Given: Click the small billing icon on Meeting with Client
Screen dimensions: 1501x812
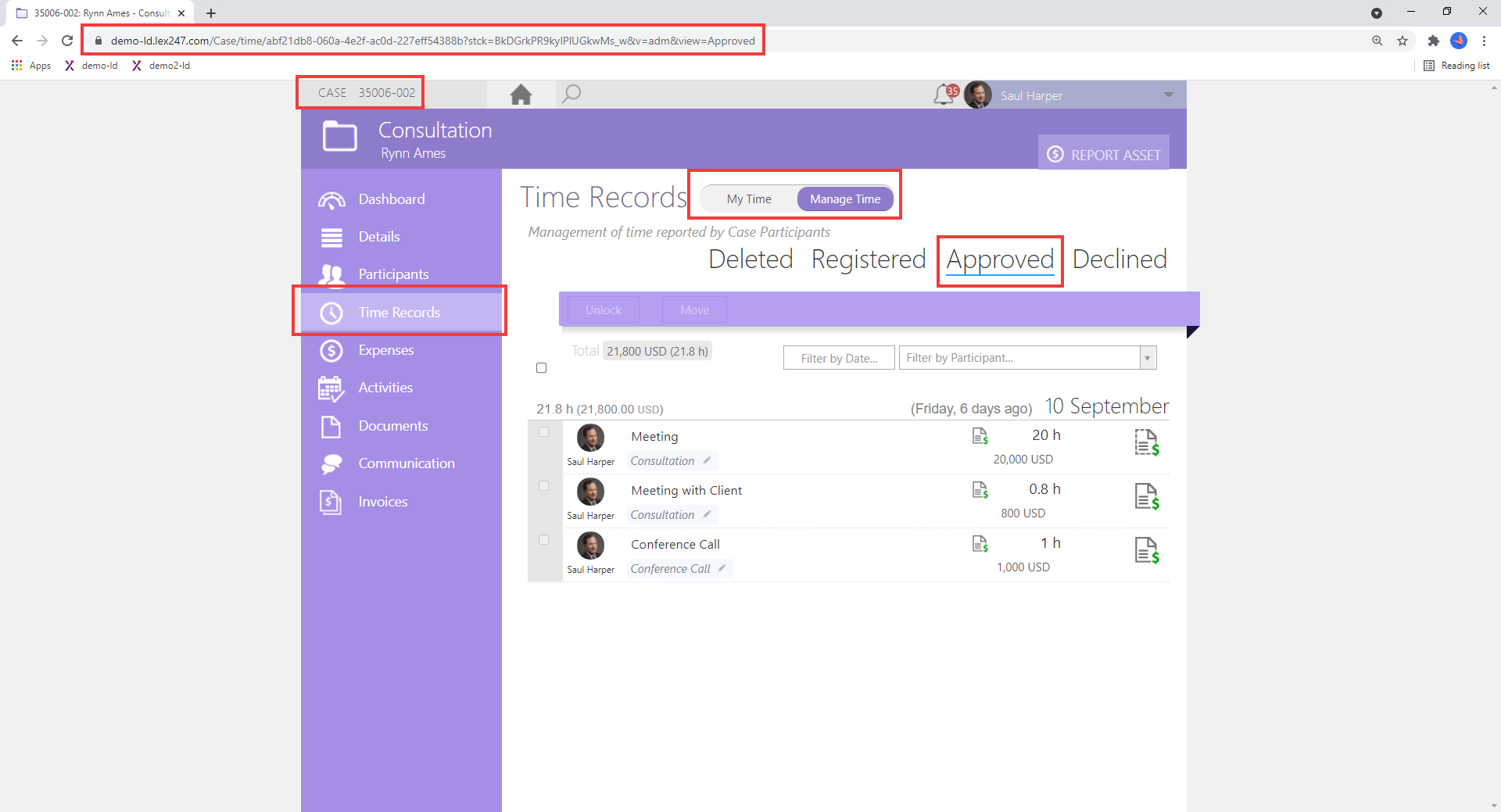Looking at the screenshot, I should 980,490.
